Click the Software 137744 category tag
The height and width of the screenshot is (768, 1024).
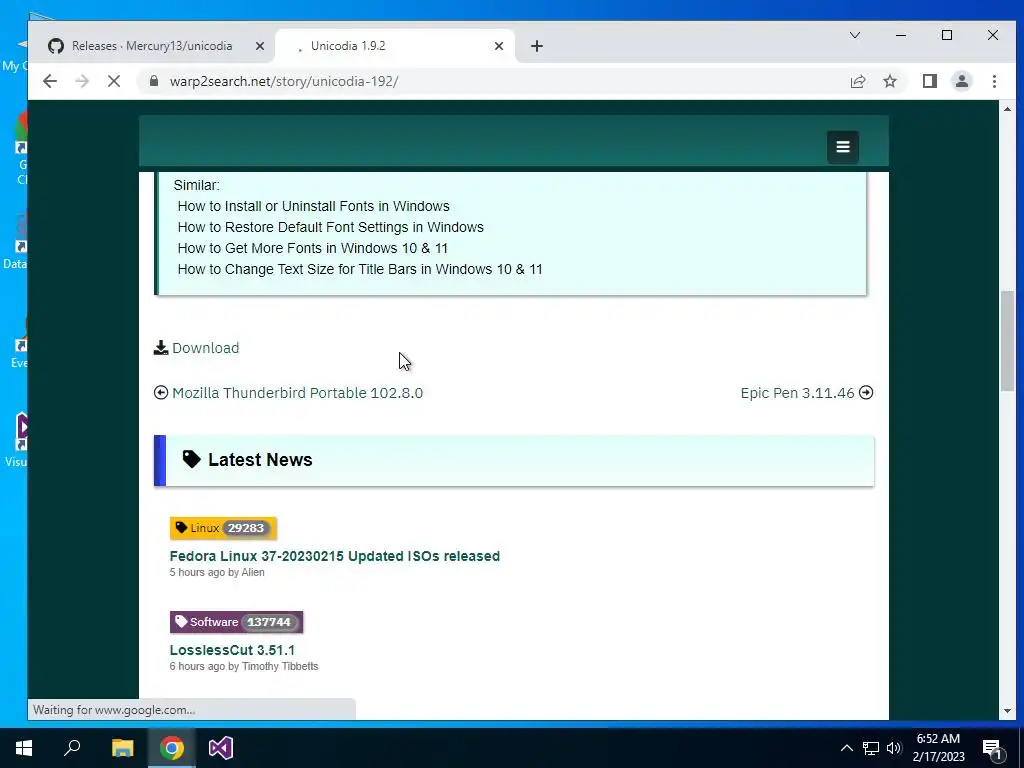coord(236,622)
